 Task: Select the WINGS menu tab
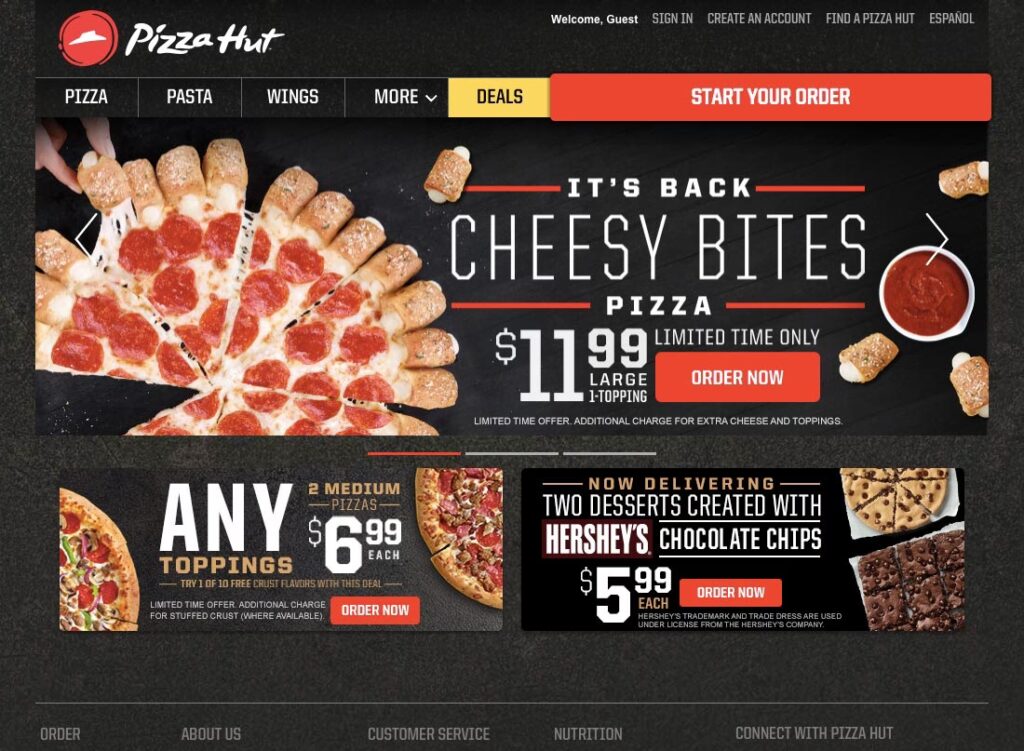tap(293, 97)
